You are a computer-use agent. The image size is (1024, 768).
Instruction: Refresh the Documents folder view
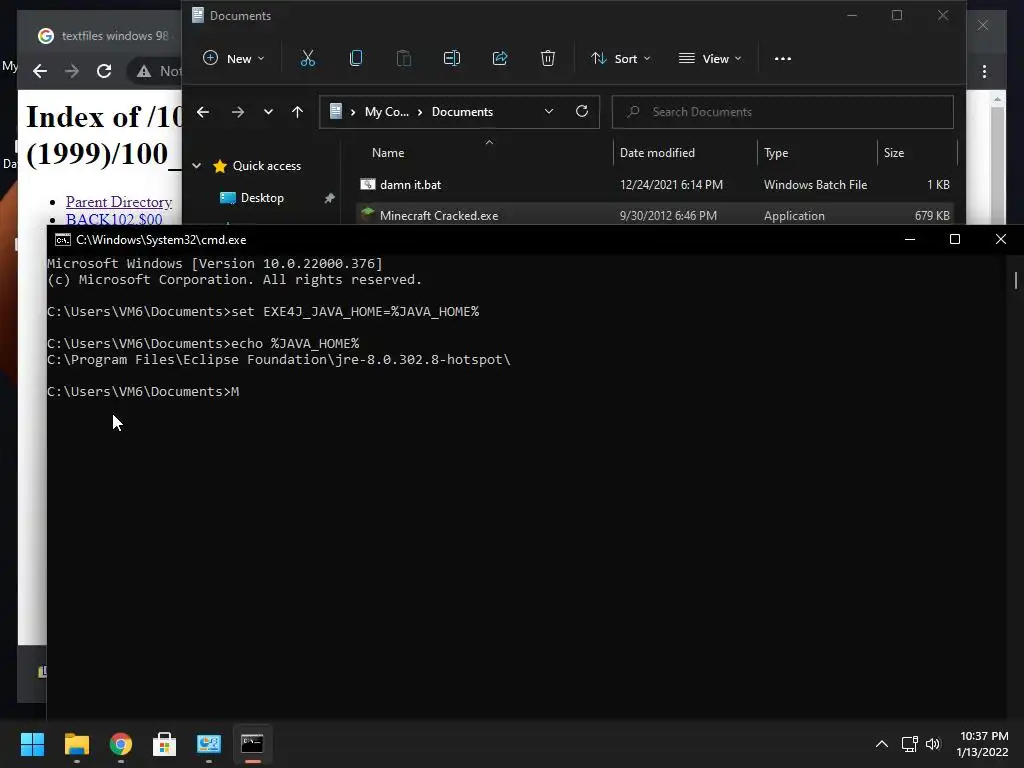tap(582, 111)
